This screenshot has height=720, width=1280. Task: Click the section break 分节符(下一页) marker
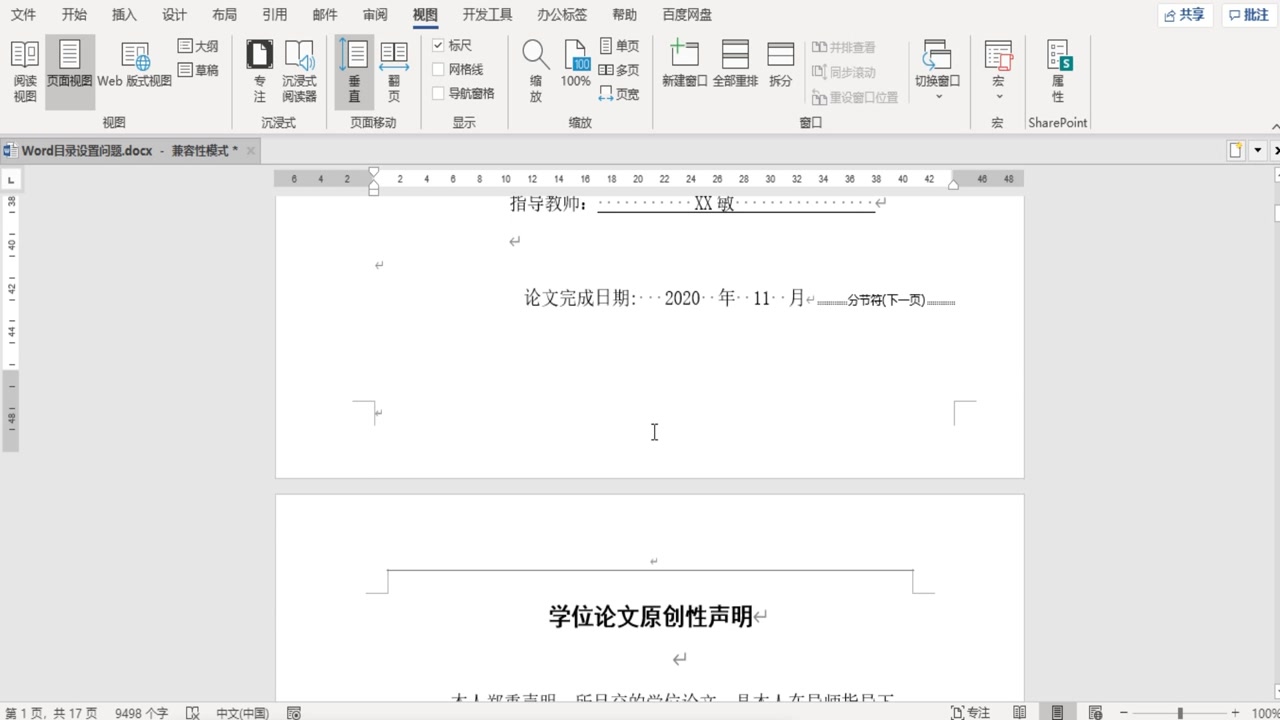[x=886, y=300]
